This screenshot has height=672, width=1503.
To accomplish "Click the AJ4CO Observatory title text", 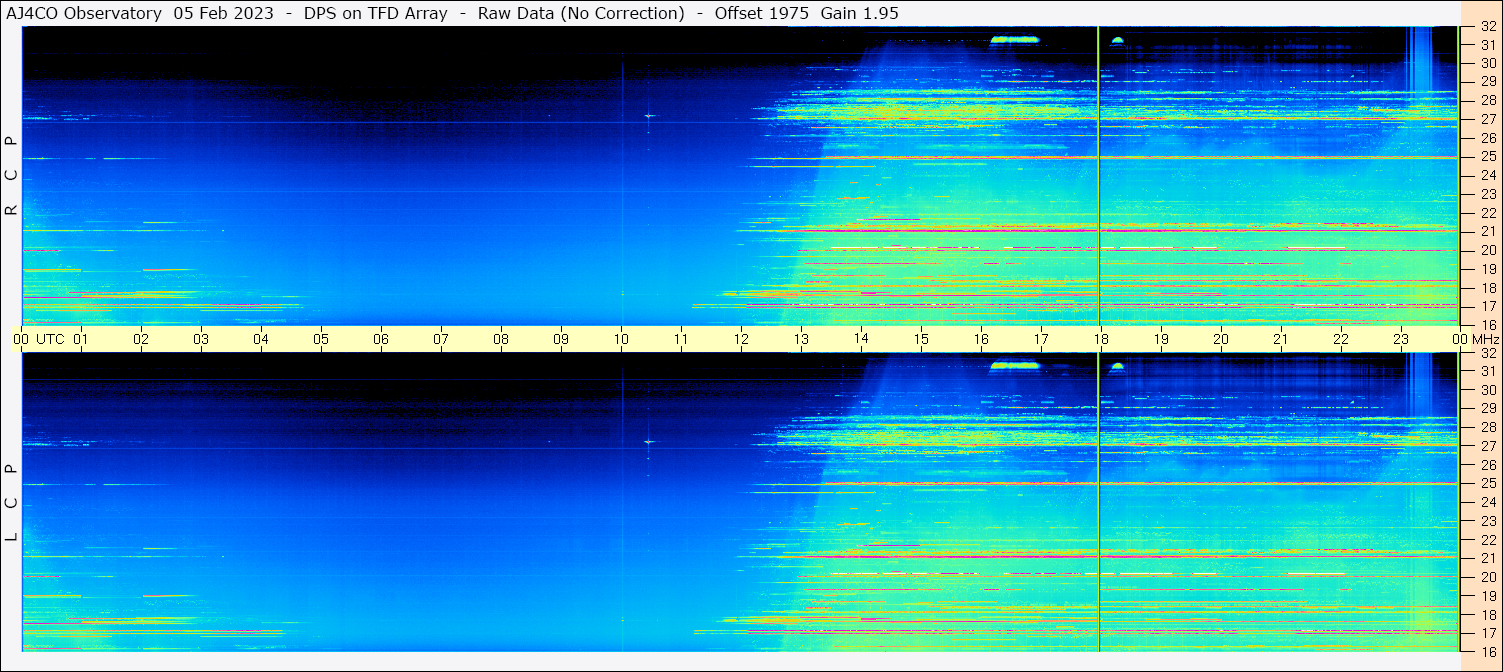I will click(x=84, y=13).
